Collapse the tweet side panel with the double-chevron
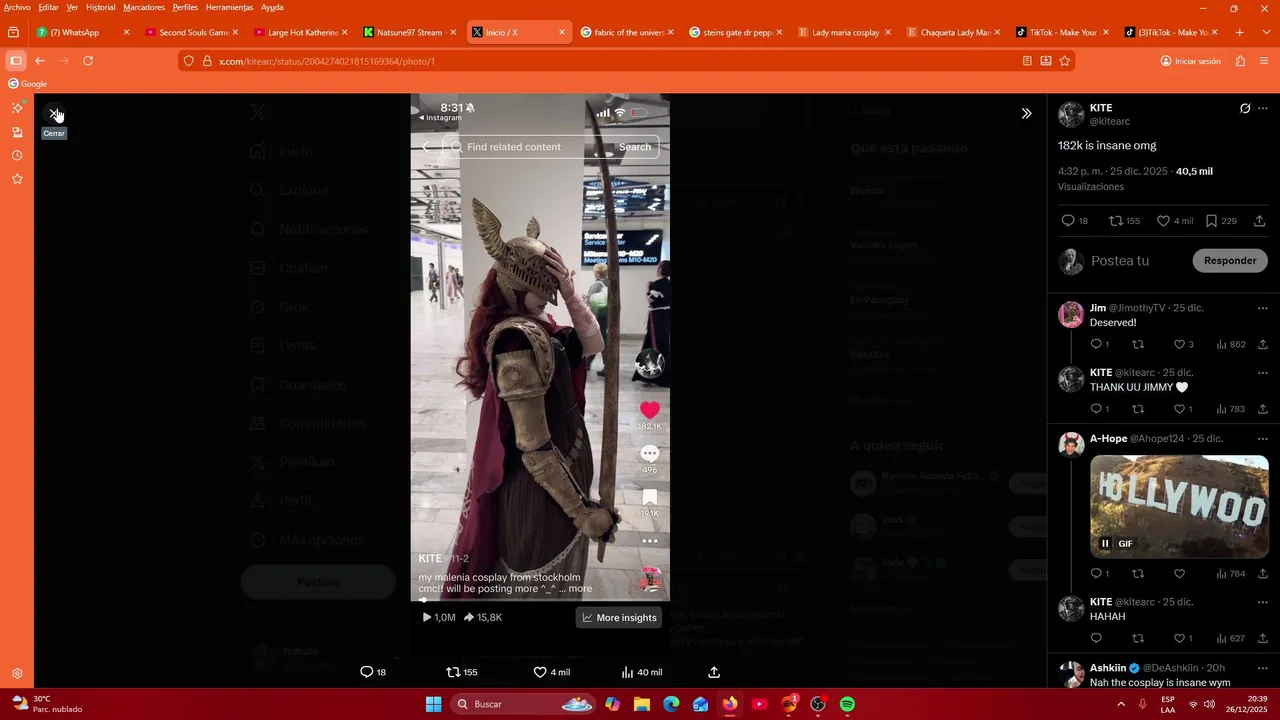Image resolution: width=1280 pixels, height=720 pixels. 1026,113
